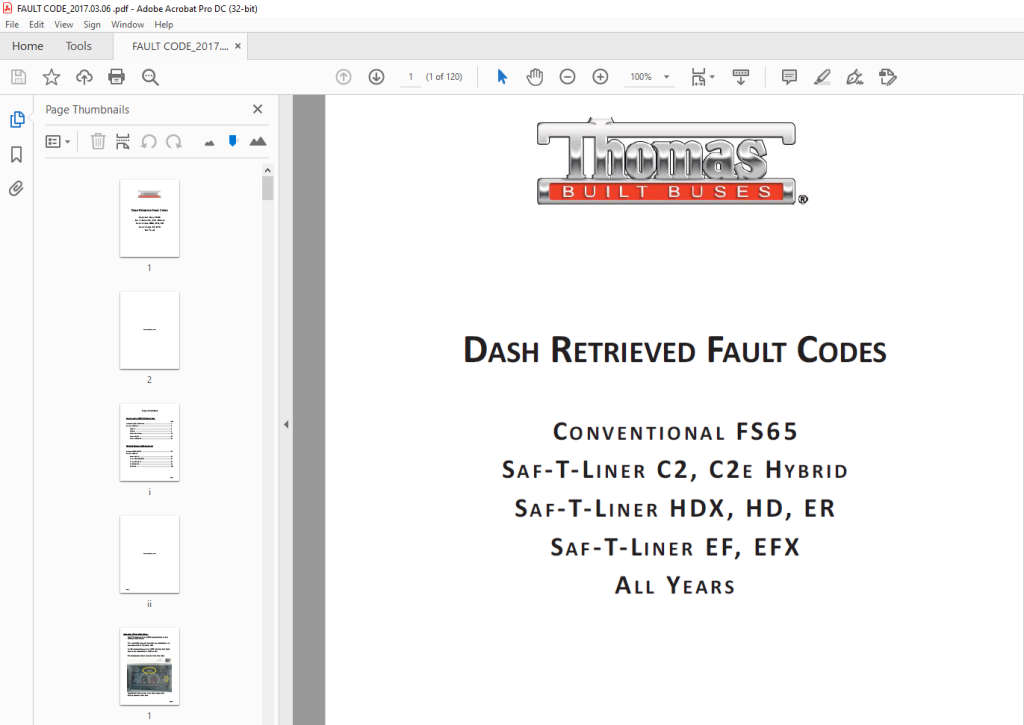Go to the Home tab
Viewport: 1024px width, 725px height.
click(27, 46)
